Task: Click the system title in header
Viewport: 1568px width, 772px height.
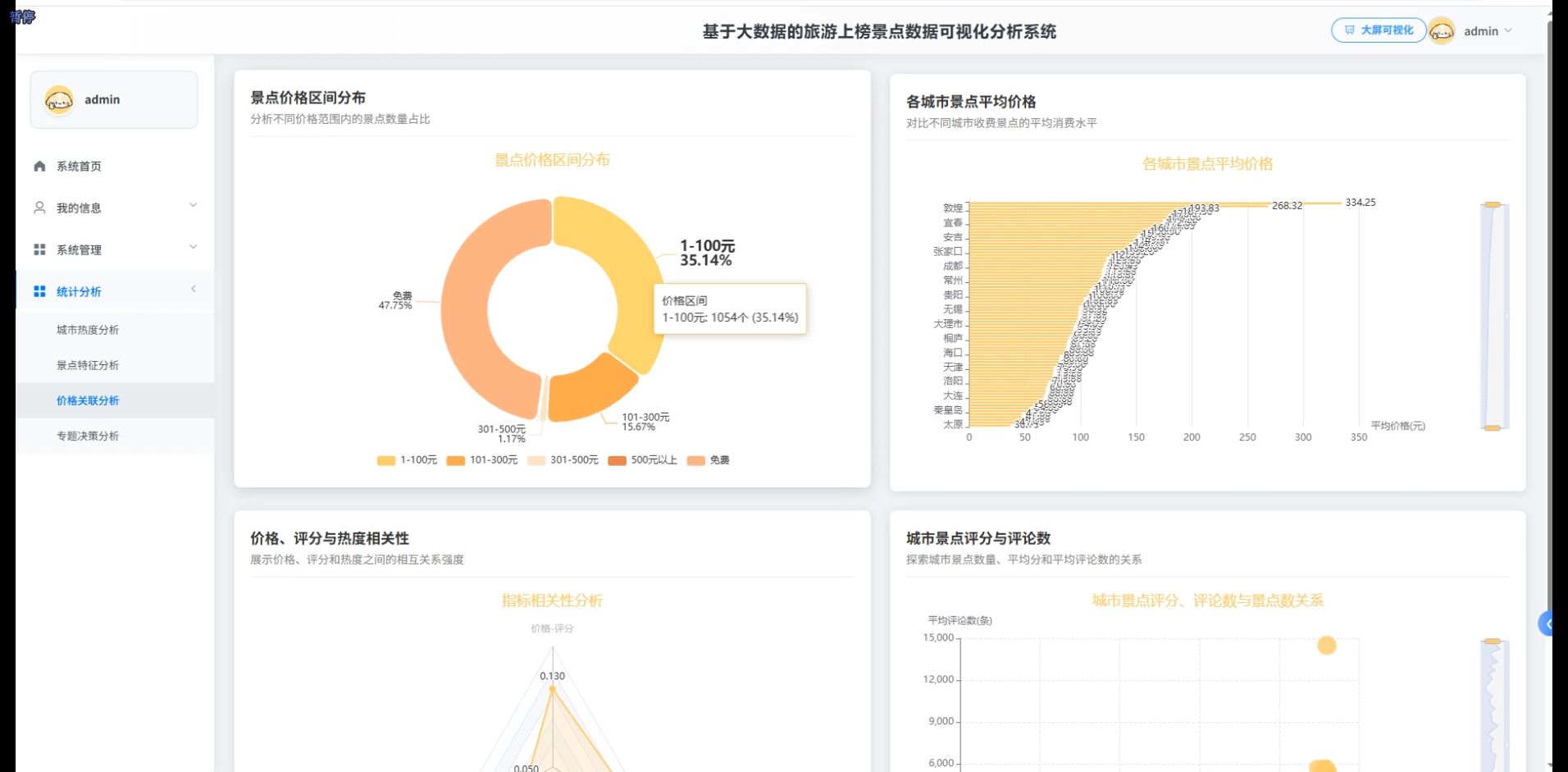Action: point(879,31)
